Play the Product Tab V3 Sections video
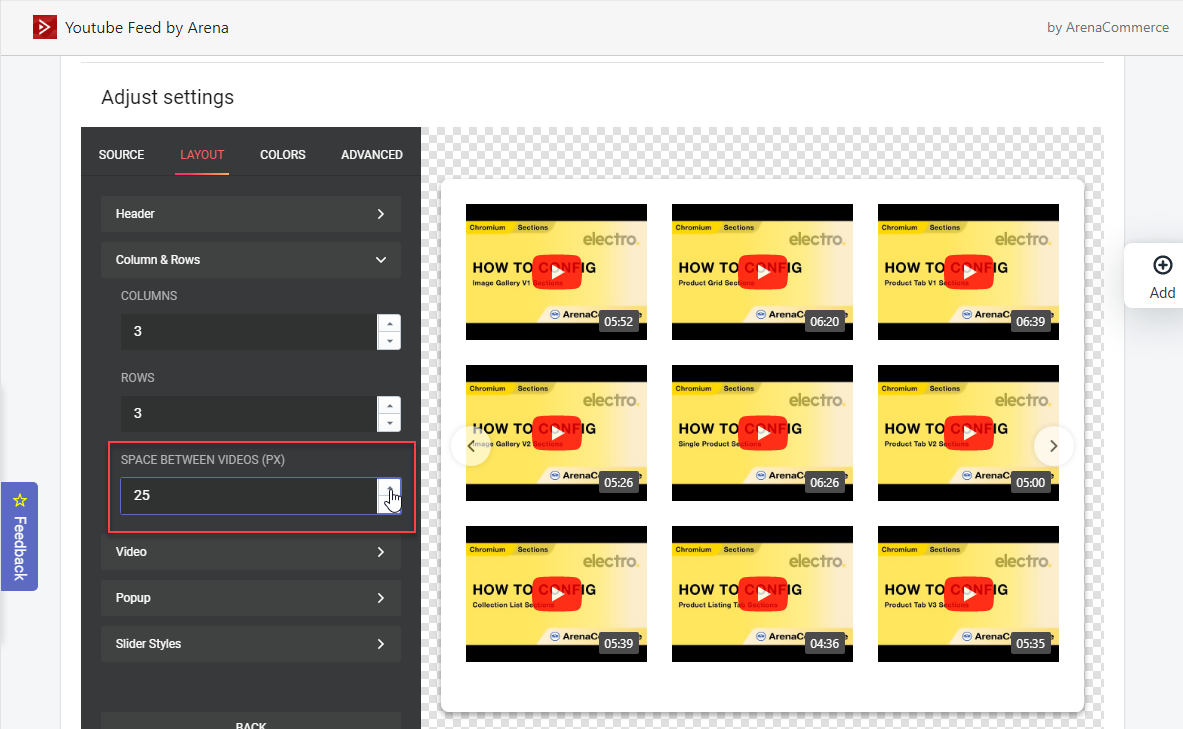 click(969, 594)
